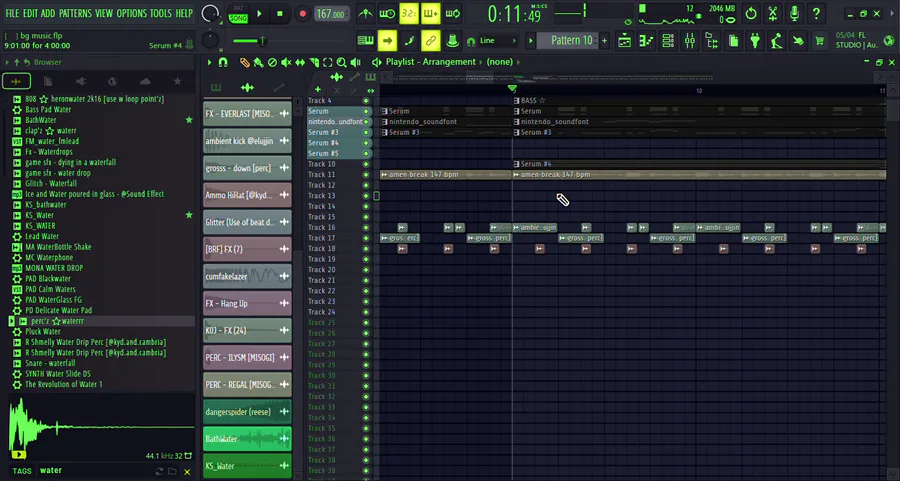Open the plugin picker plug icon

[755, 41]
